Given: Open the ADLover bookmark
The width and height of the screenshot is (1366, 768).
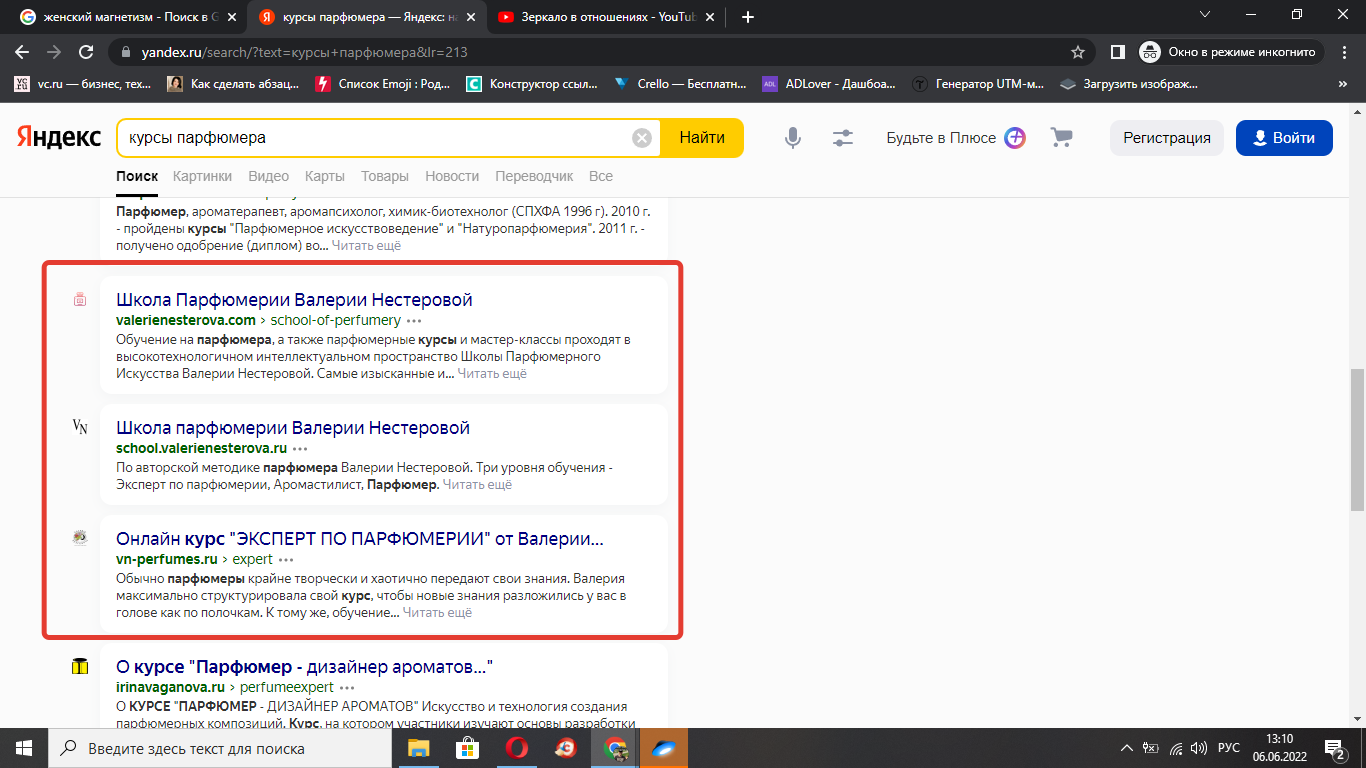Looking at the screenshot, I should (828, 84).
